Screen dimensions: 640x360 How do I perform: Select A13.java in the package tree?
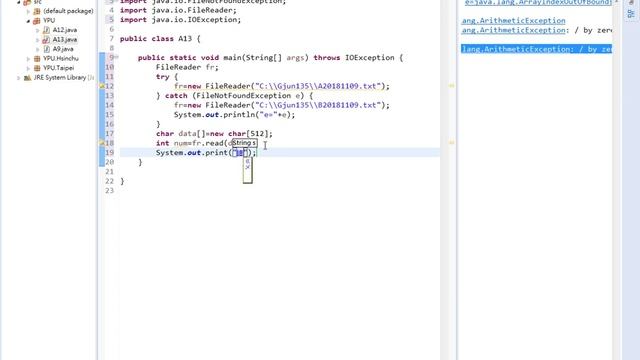pyautogui.click(x=64, y=40)
